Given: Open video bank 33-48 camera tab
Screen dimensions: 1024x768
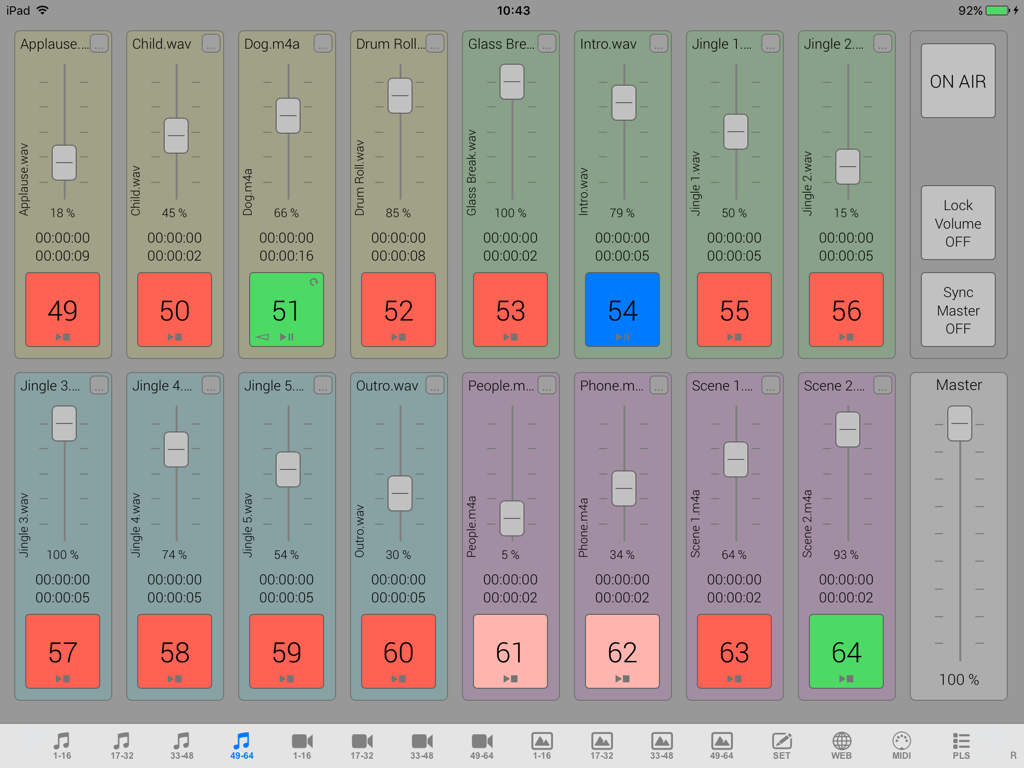Looking at the screenshot, I should point(422,746).
